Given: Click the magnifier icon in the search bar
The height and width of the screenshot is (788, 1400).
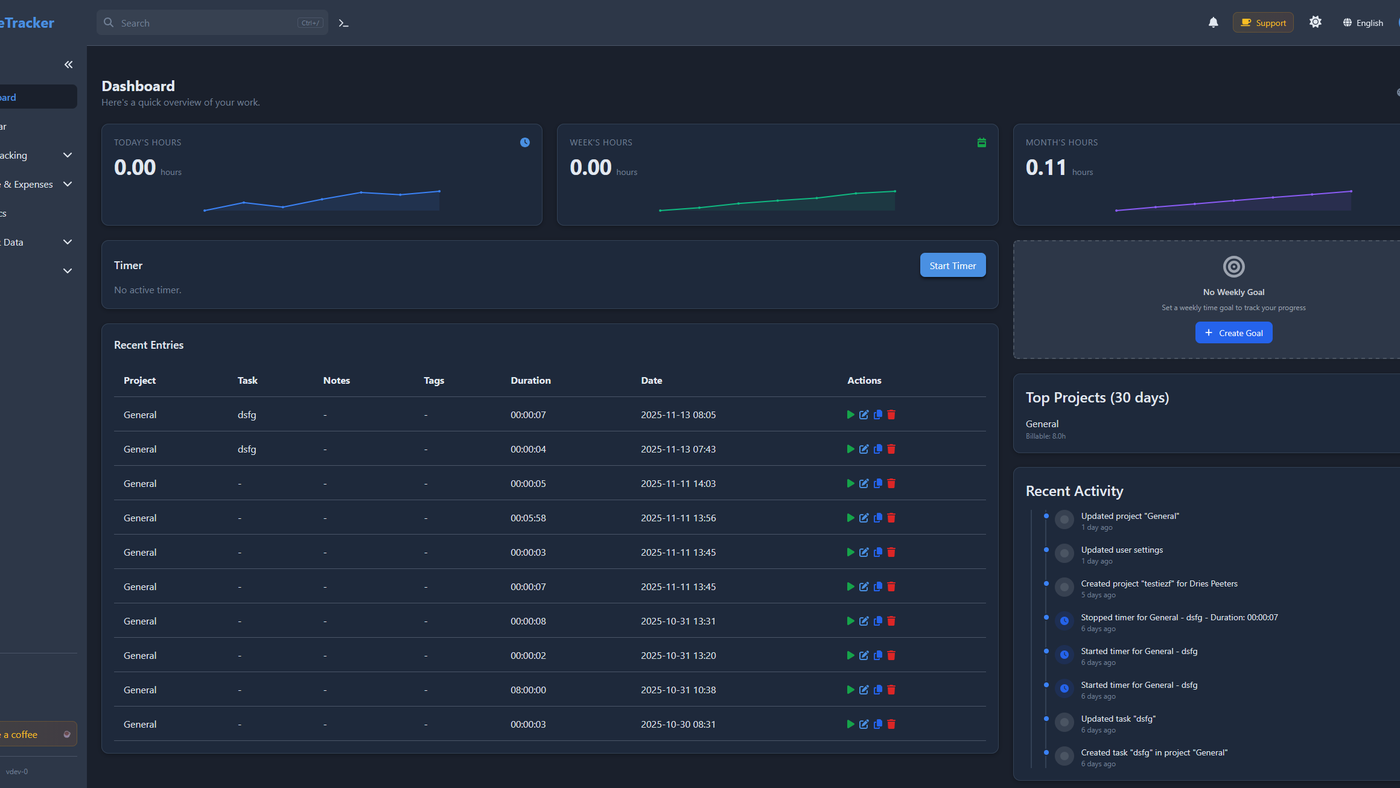Looking at the screenshot, I should [x=109, y=22].
